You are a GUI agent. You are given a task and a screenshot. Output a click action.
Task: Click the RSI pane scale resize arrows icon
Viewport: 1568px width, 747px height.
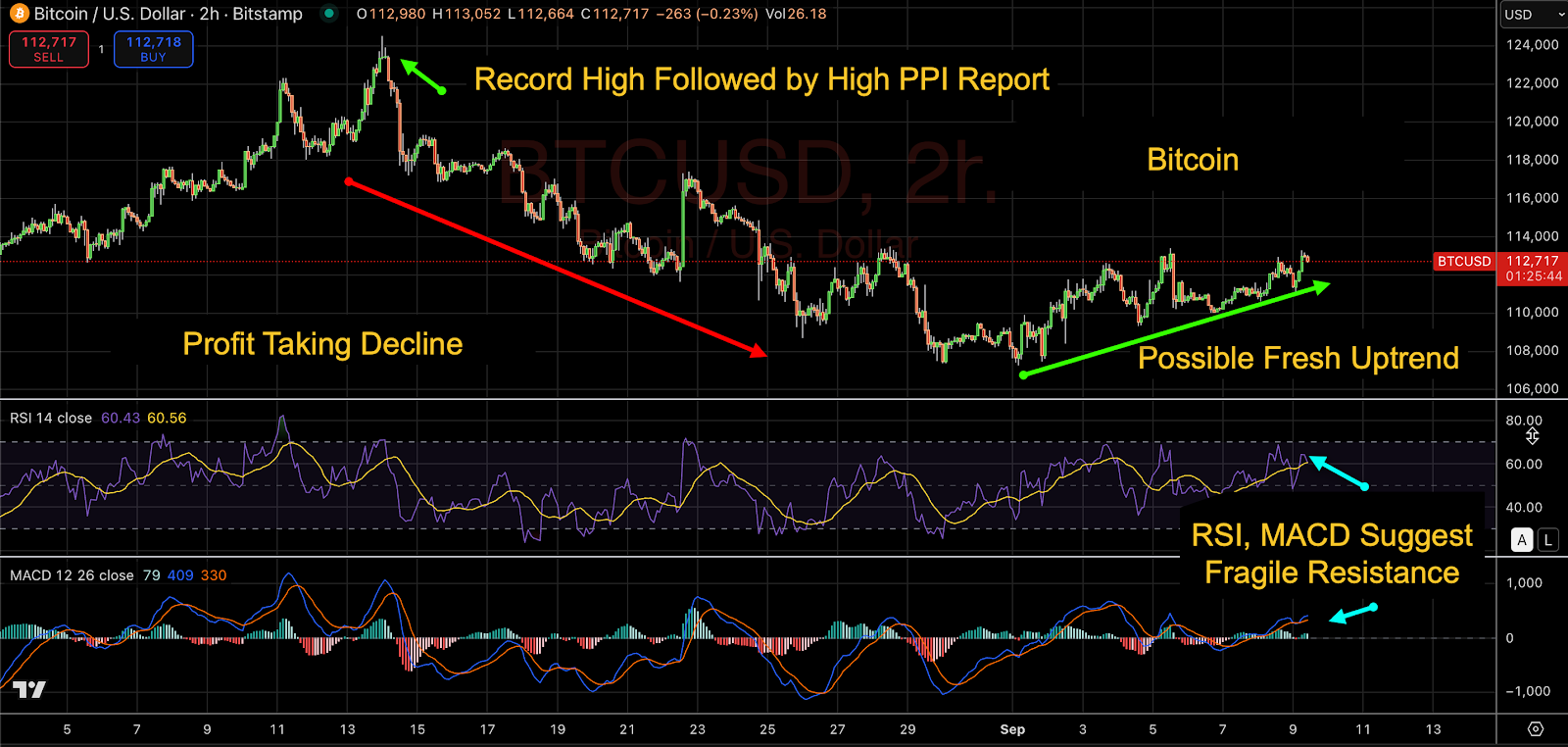[1533, 435]
